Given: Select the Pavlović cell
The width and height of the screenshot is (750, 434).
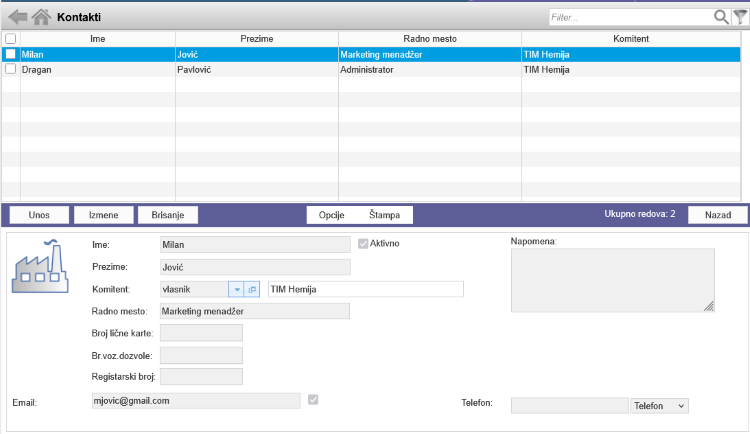Looking at the screenshot, I should pyautogui.click(x=257, y=69).
